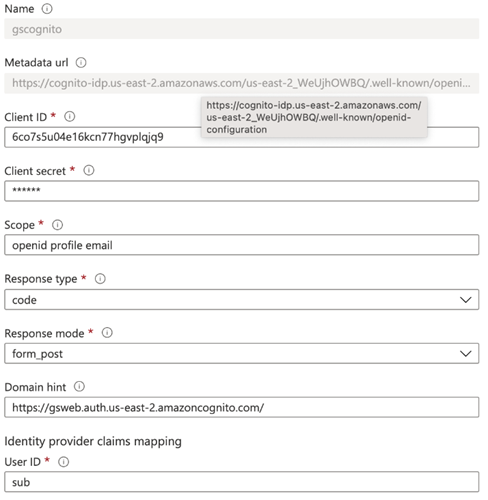Click the greyed-out Name field gscognito
The height and width of the screenshot is (500, 488).
point(242,29)
